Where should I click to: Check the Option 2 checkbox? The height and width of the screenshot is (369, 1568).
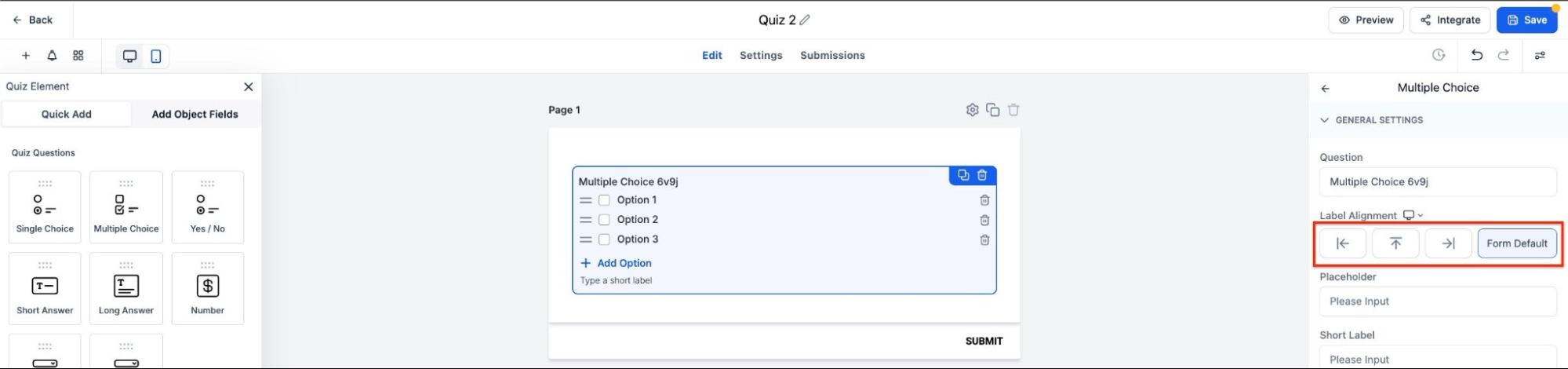604,220
